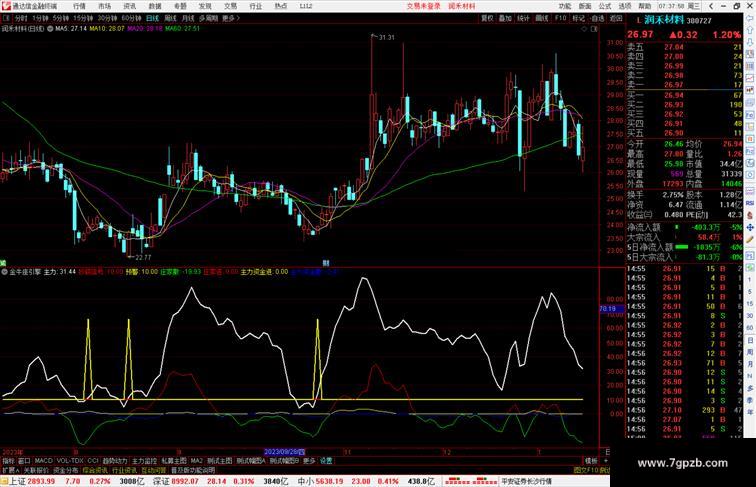
Task: Click the 润禾材料 stock name header
Action: point(664,20)
